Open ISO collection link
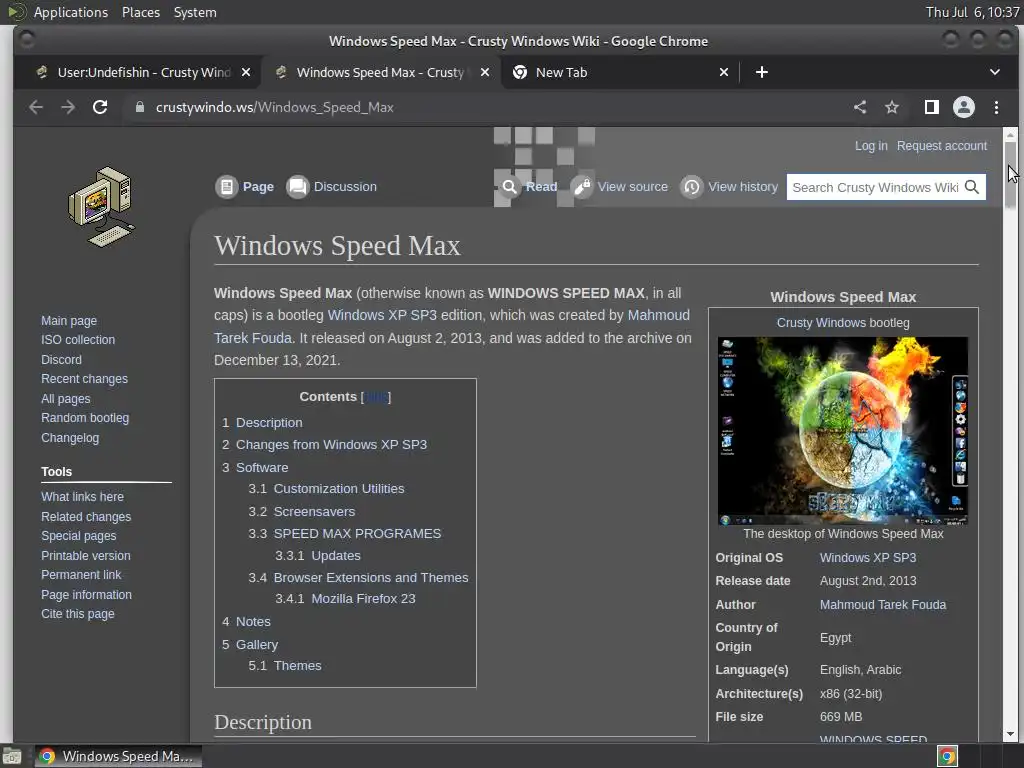 78,340
